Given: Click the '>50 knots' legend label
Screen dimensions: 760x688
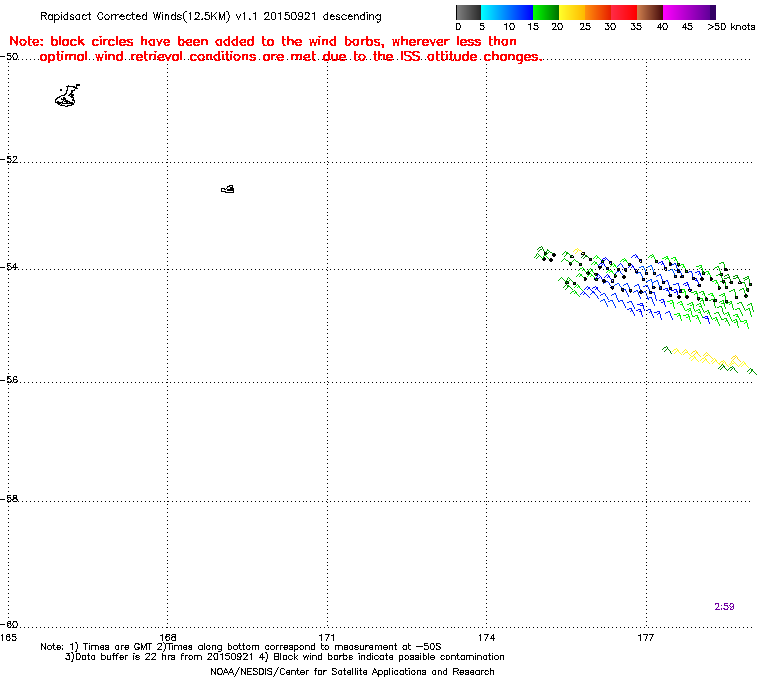Looking at the screenshot, I should point(731,27).
